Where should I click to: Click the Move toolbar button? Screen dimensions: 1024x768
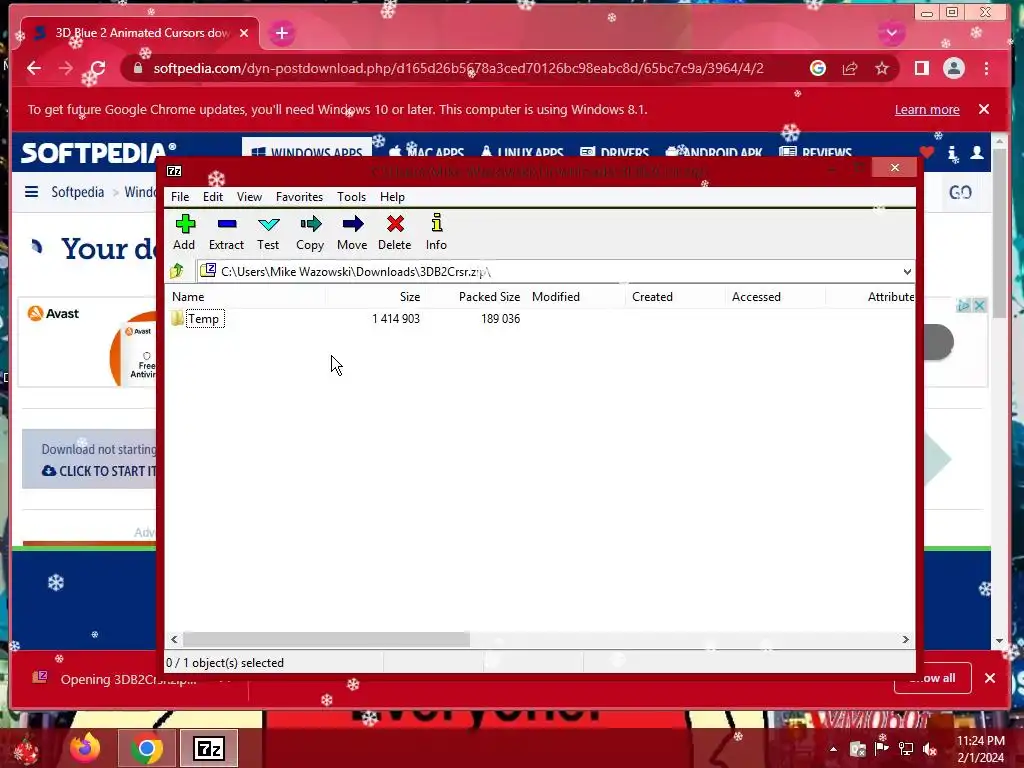[353, 232]
